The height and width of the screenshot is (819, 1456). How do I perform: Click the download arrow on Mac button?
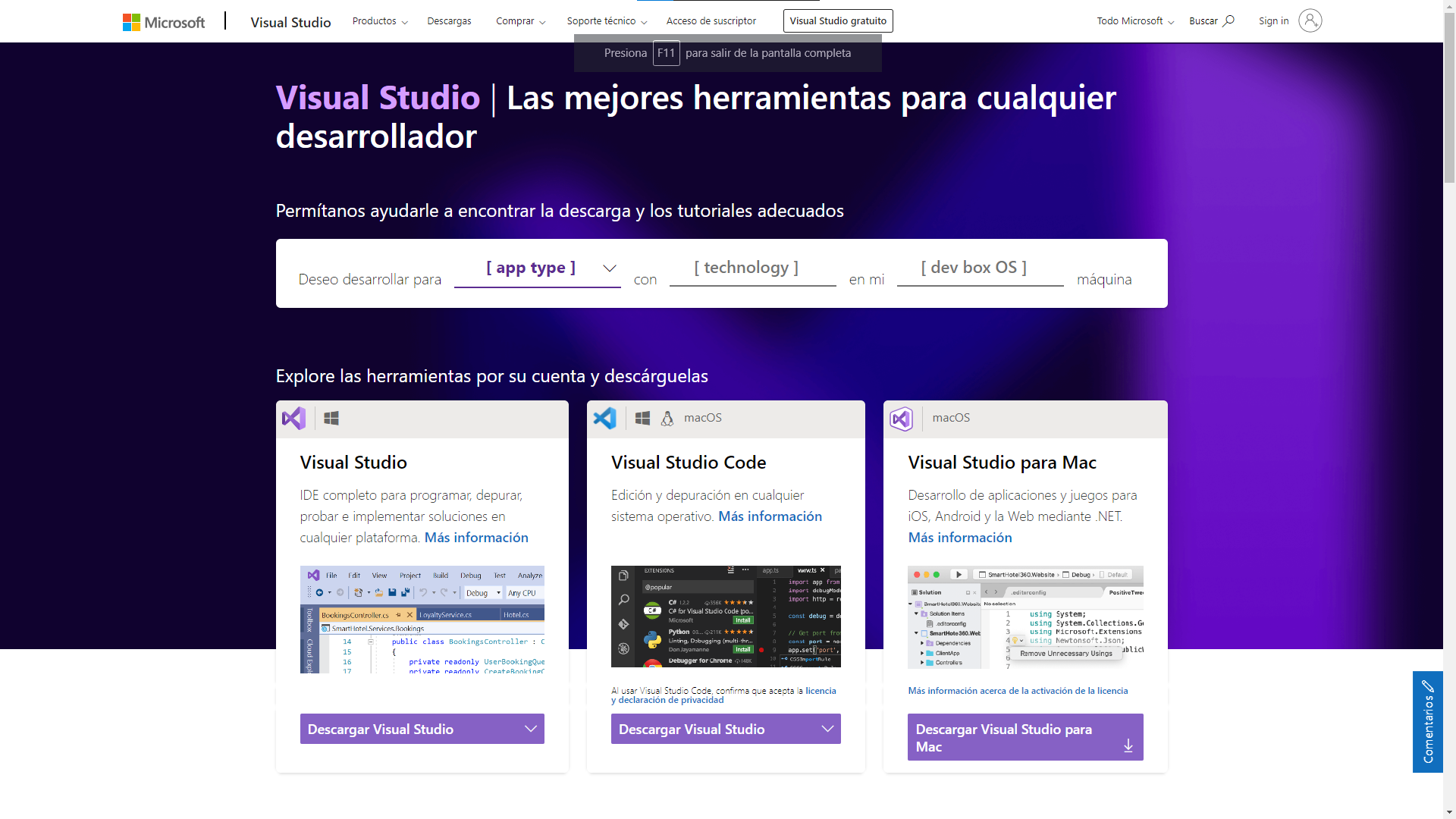point(1128,746)
